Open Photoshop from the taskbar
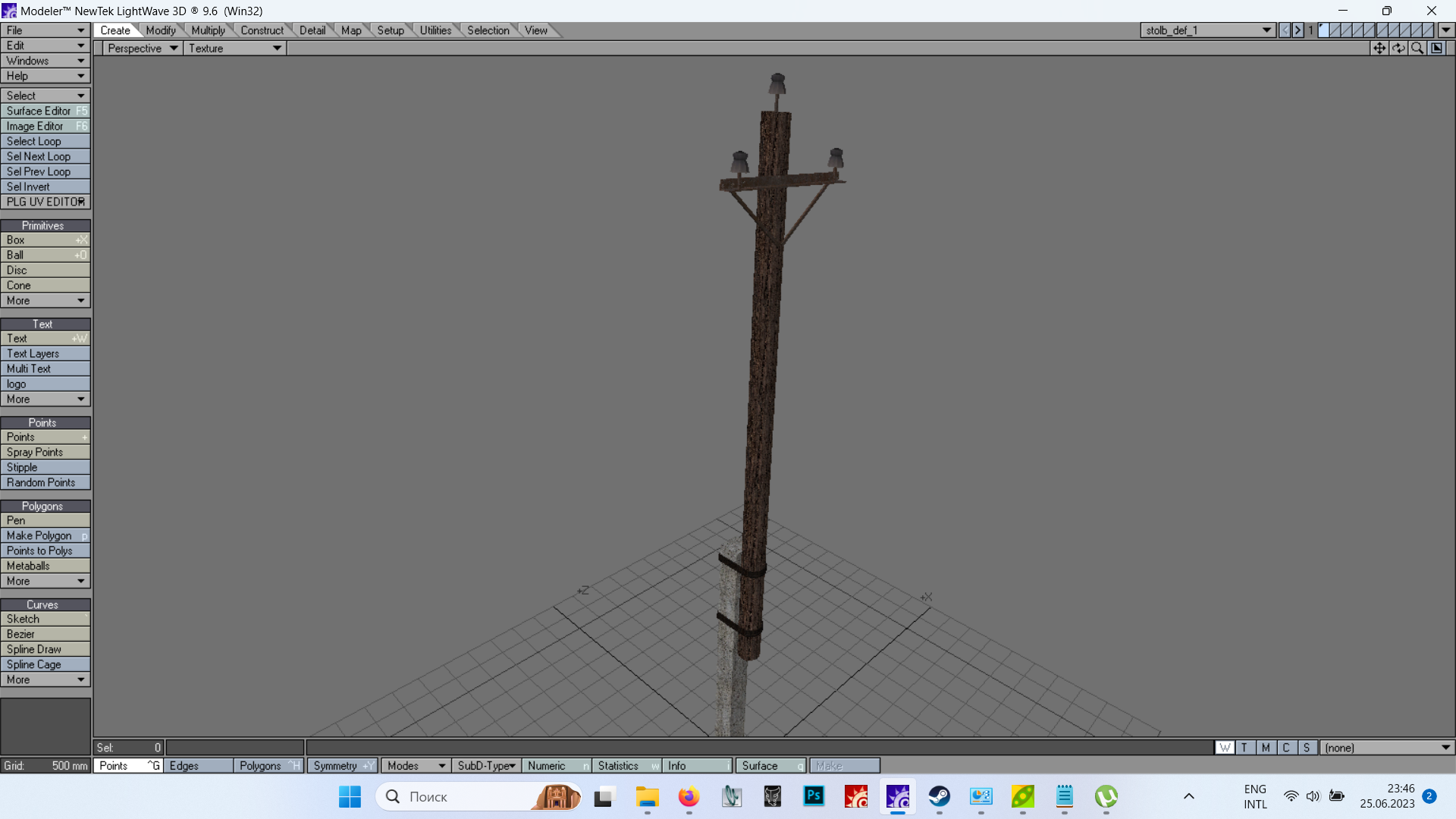 (814, 796)
